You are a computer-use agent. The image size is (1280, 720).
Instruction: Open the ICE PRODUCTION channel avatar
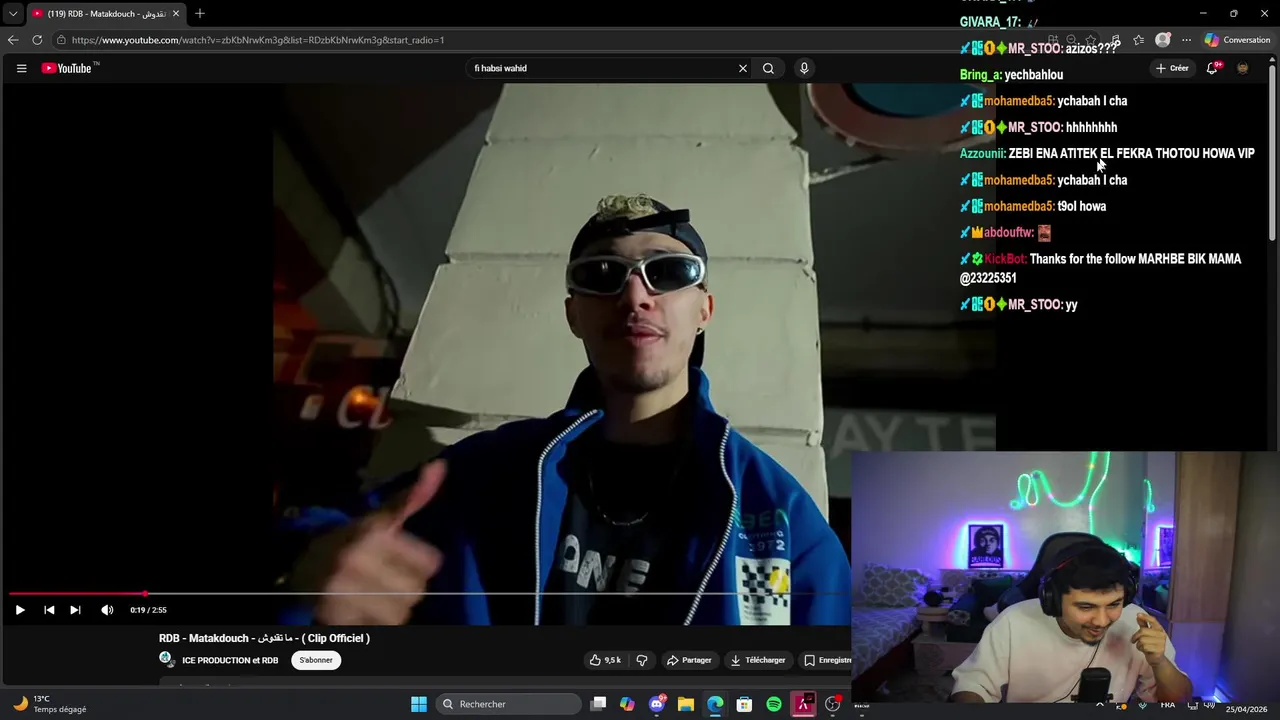(166, 659)
